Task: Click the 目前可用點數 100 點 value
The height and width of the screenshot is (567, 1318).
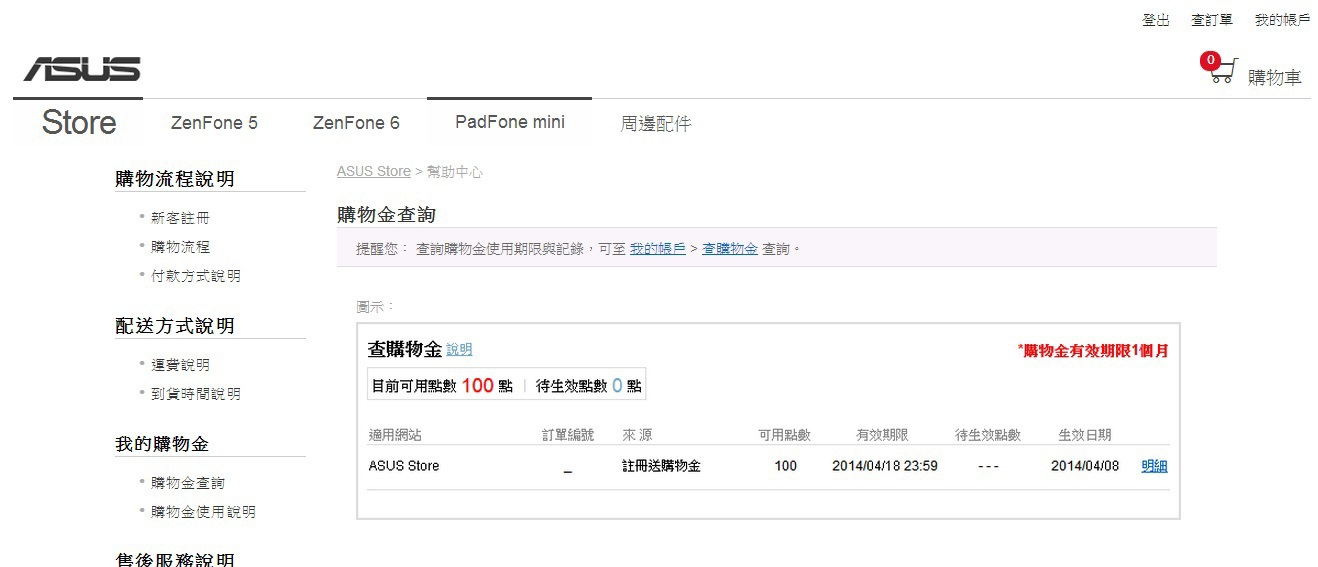Action: [x=442, y=386]
